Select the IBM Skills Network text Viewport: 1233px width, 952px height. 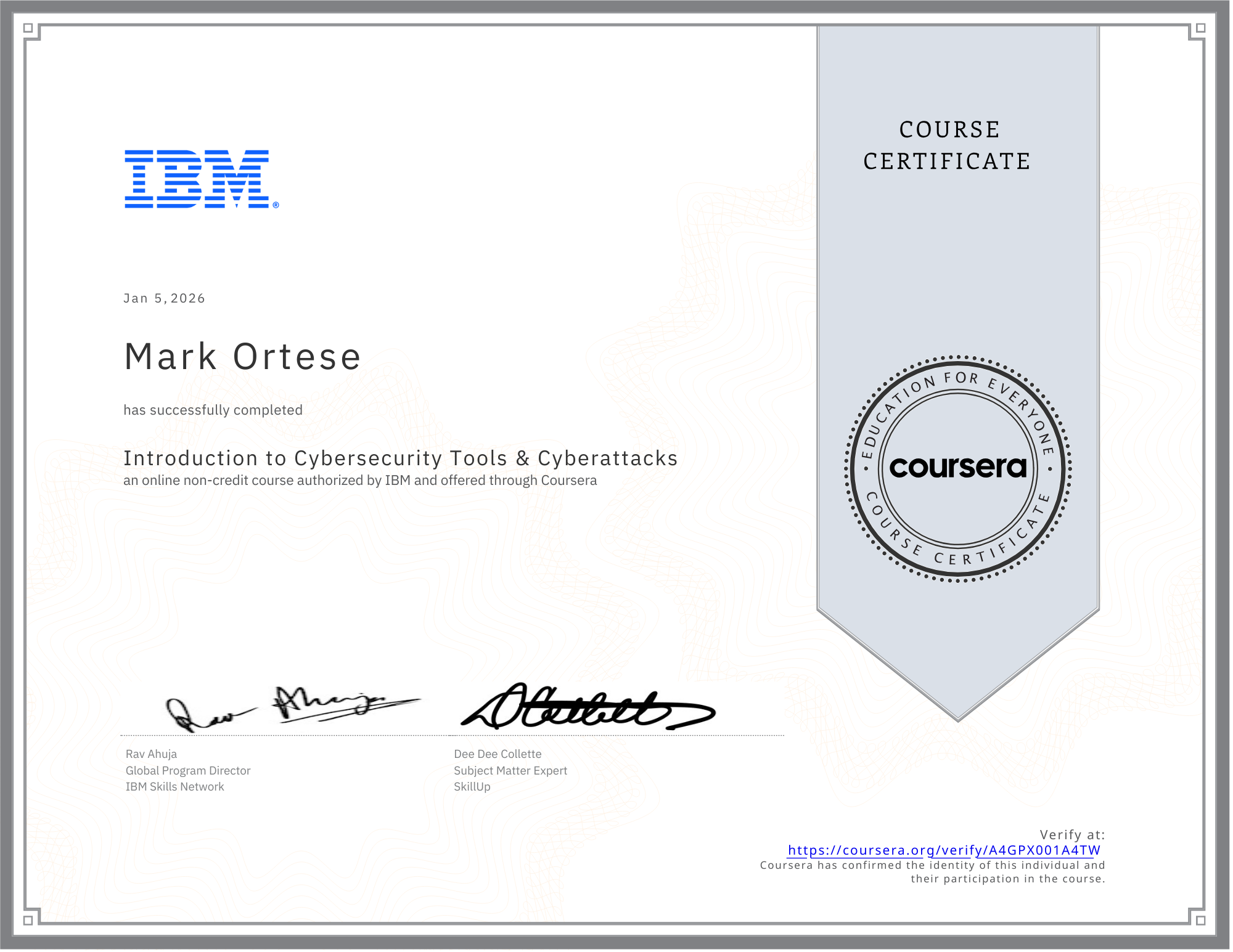[x=174, y=786]
